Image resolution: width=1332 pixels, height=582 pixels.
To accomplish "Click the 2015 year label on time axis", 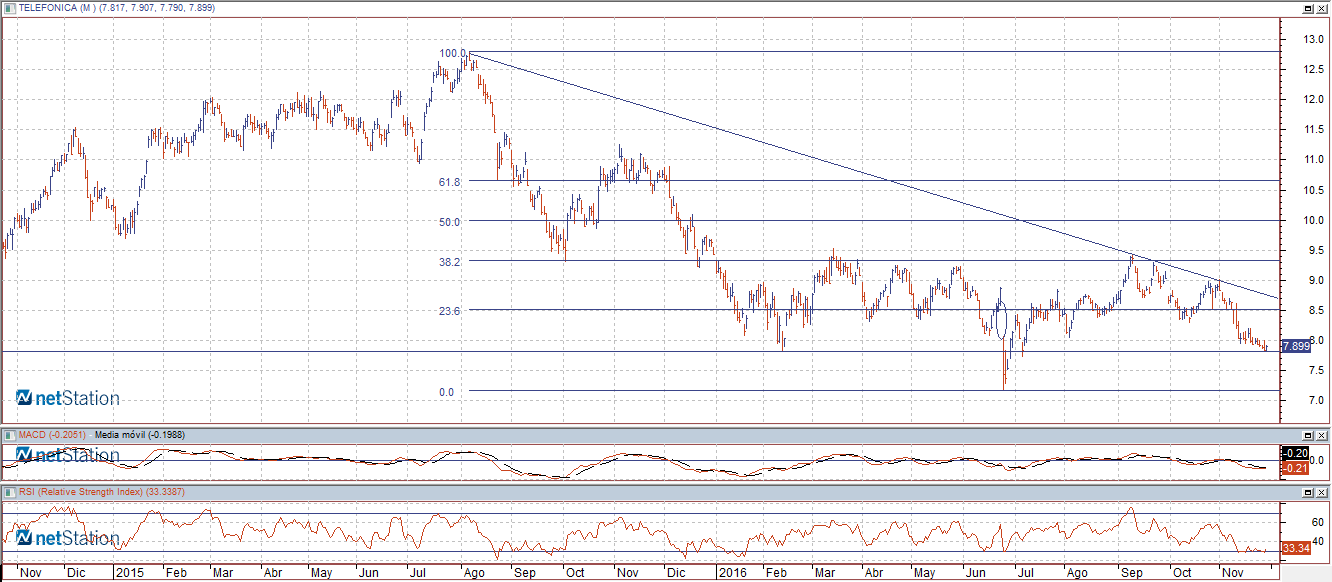I will pos(129,573).
